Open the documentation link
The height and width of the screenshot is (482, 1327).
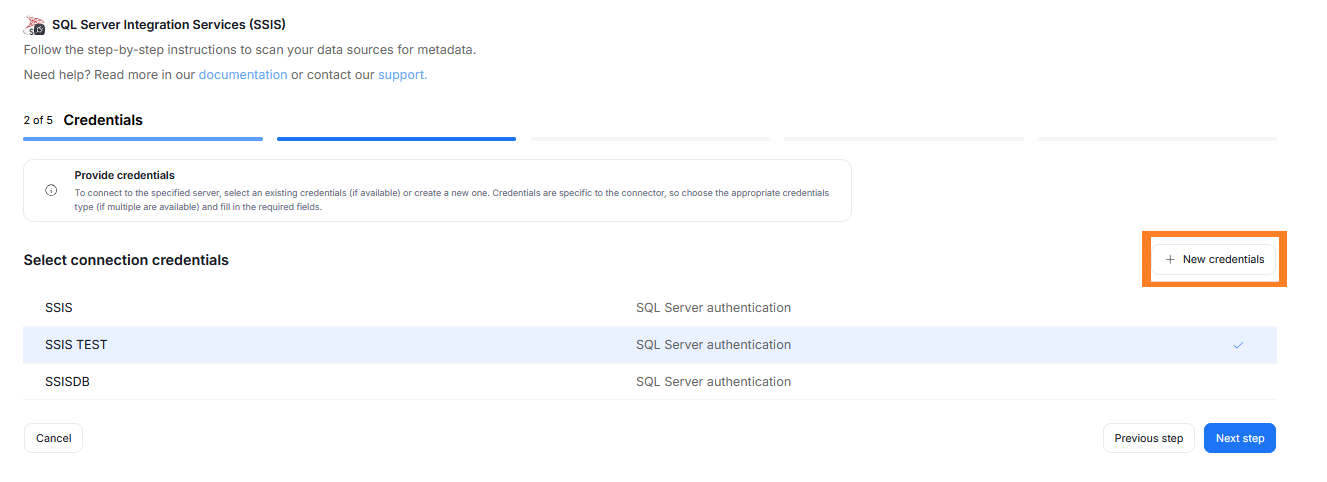(243, 75)
